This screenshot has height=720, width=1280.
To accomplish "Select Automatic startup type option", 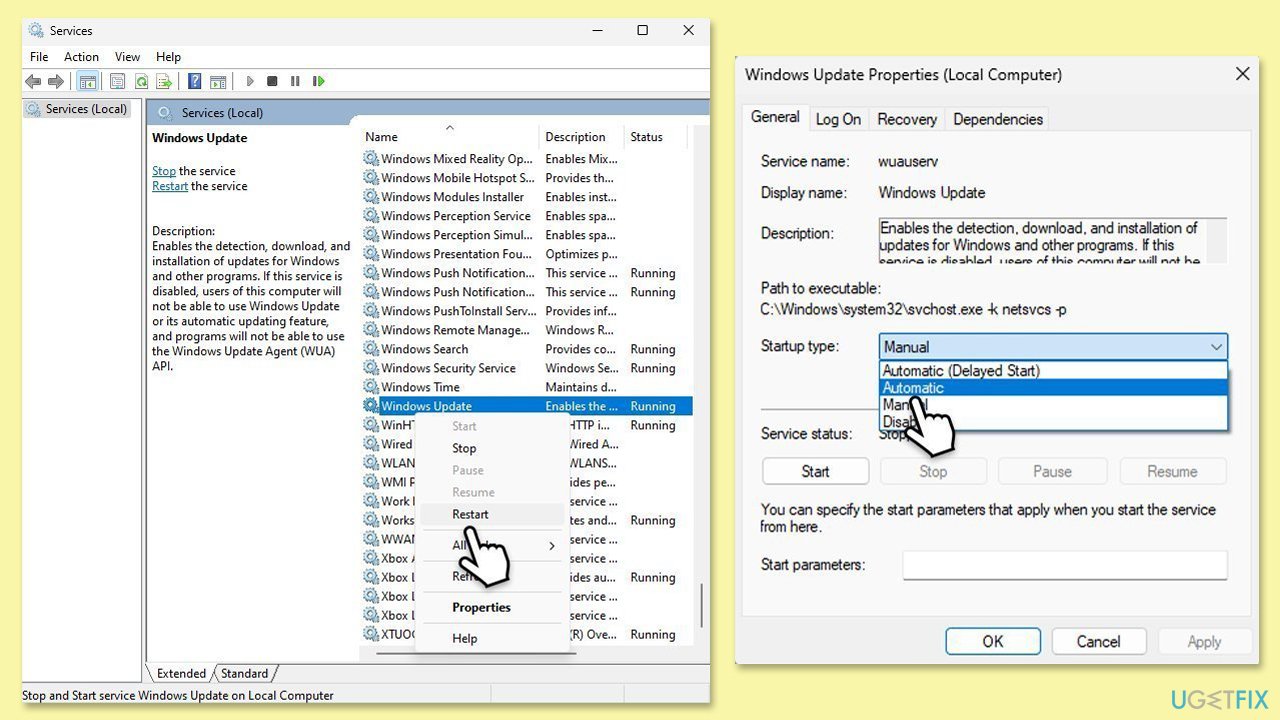I will click(x=1053, y=388).
